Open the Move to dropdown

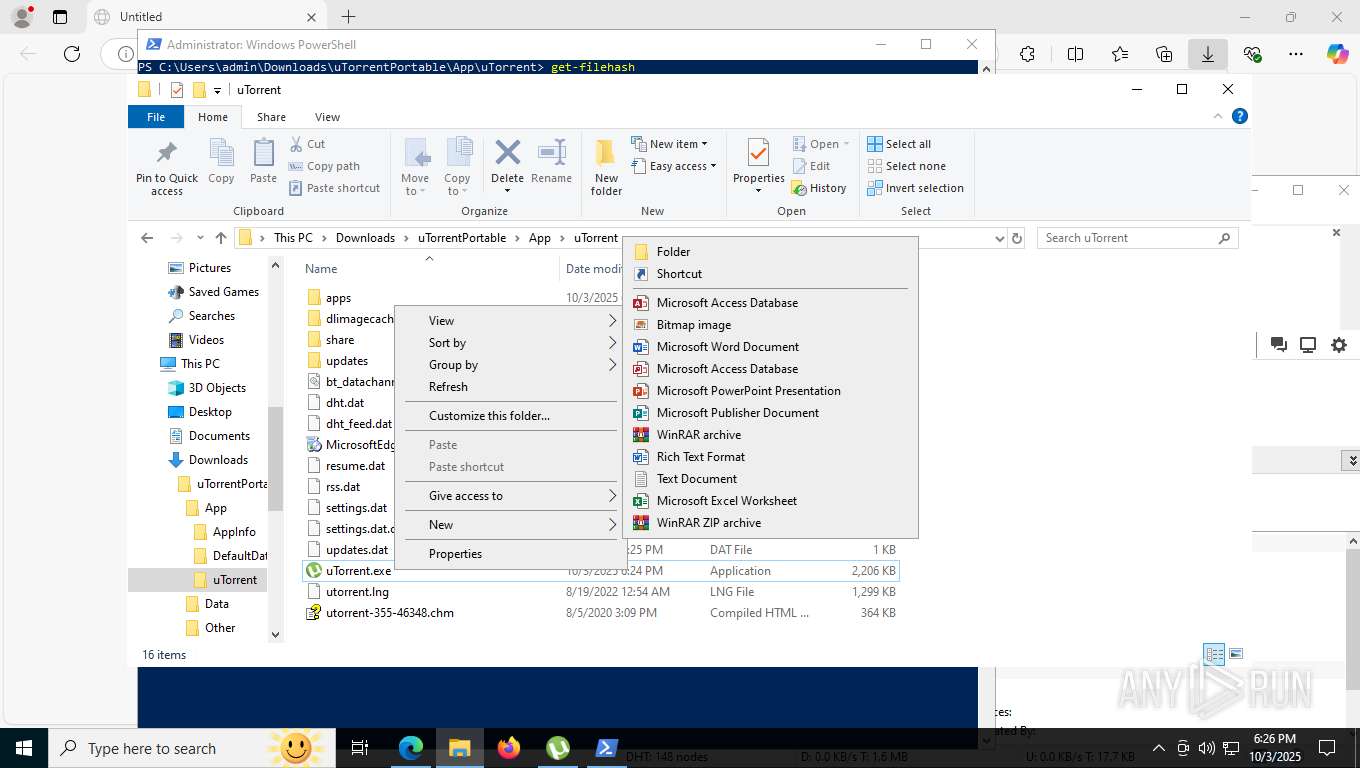[415, 166]
